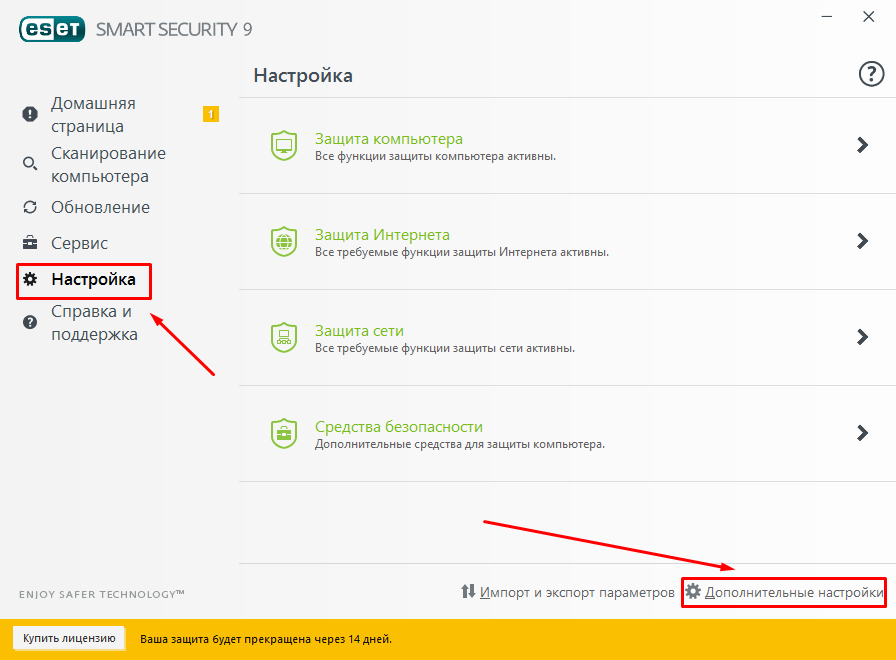Click the yellow notification badge on home page

[211, 114]
